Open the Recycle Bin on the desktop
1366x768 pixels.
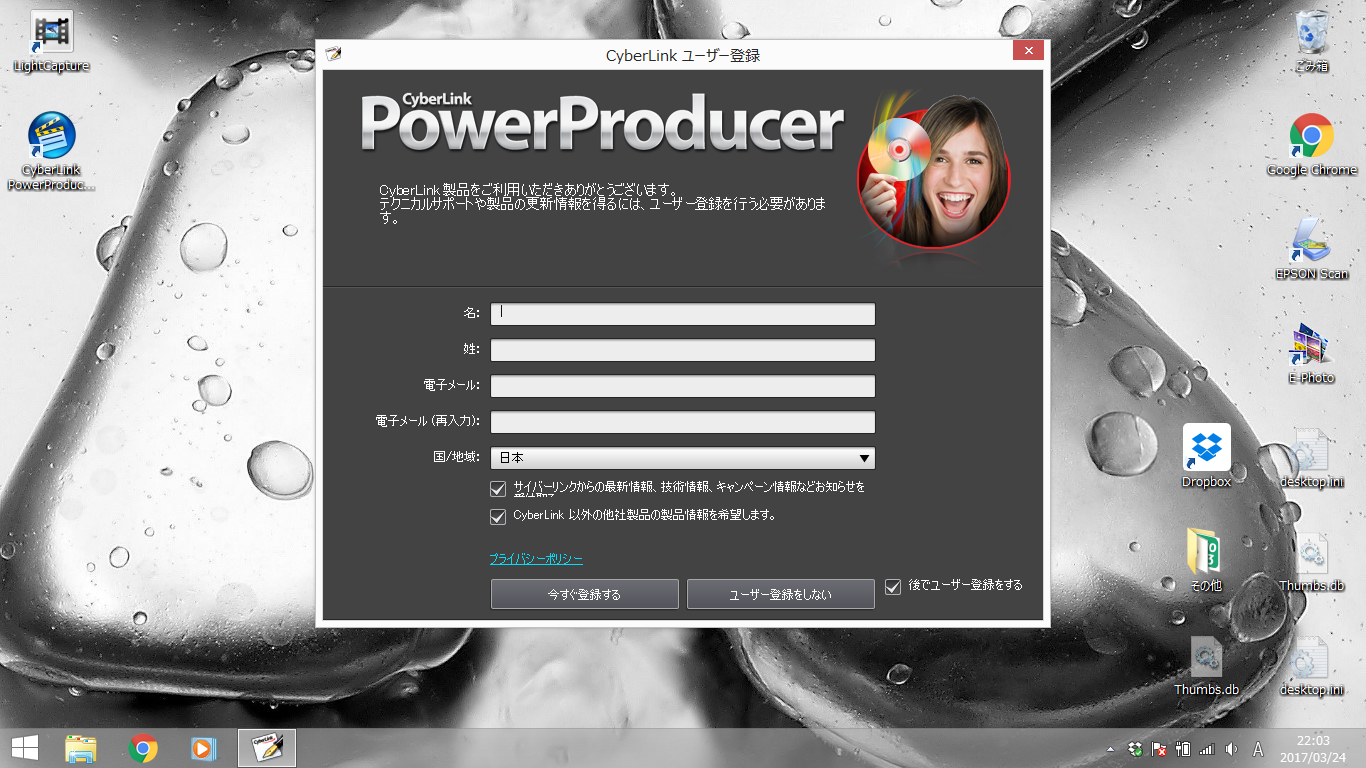[x=1311, y=42]
